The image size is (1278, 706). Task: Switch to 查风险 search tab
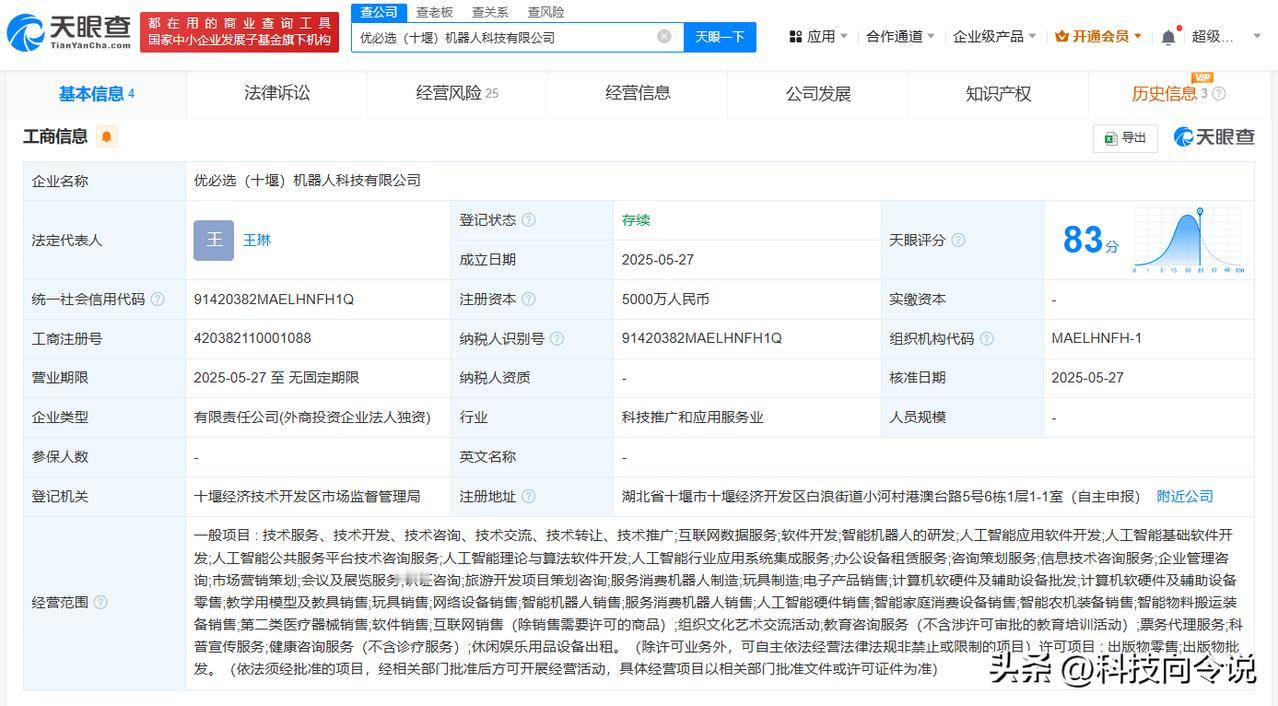coord(546,12)
